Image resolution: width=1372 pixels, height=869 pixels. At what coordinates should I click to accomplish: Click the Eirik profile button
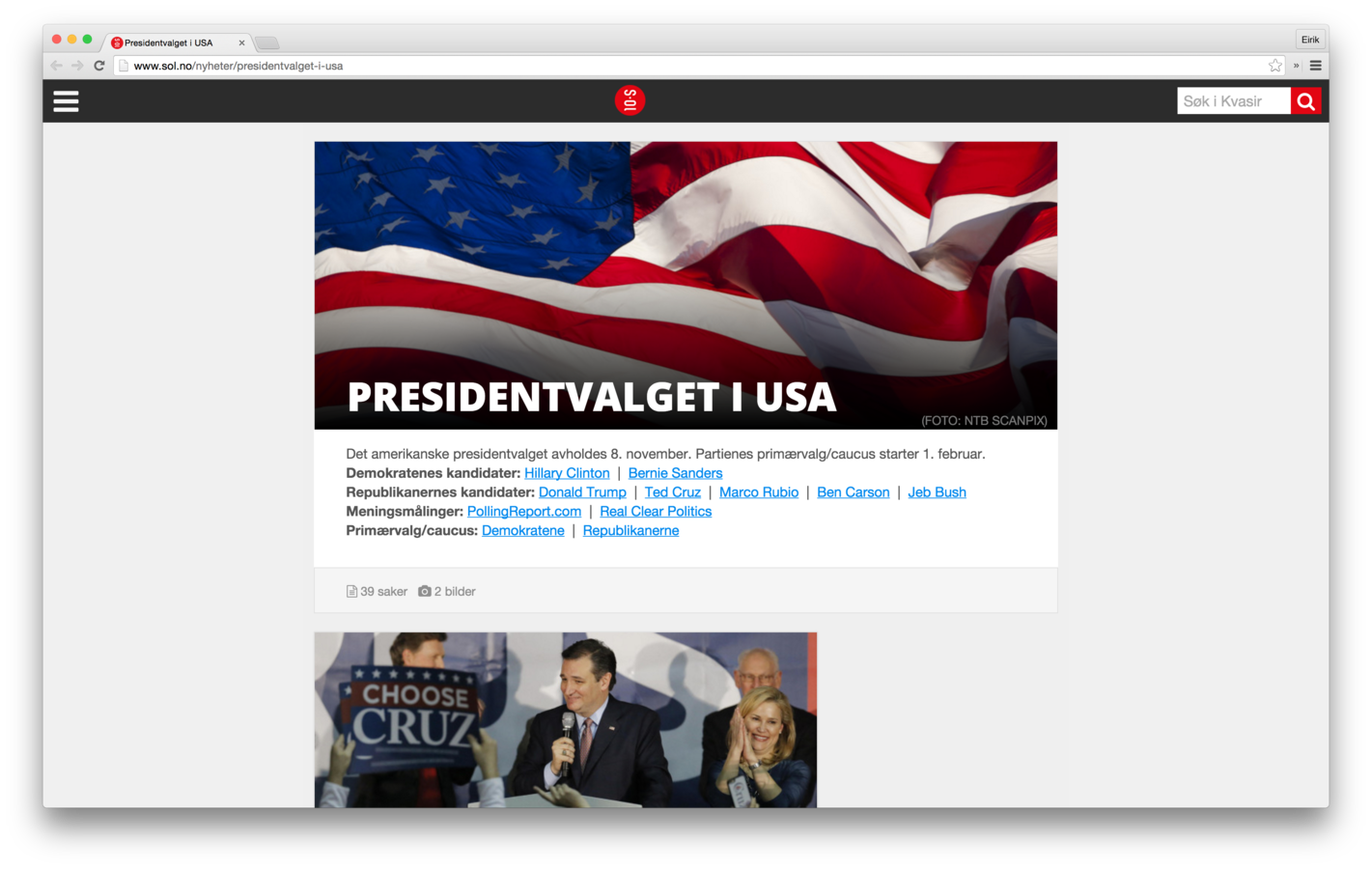(x=1310, y=40)
